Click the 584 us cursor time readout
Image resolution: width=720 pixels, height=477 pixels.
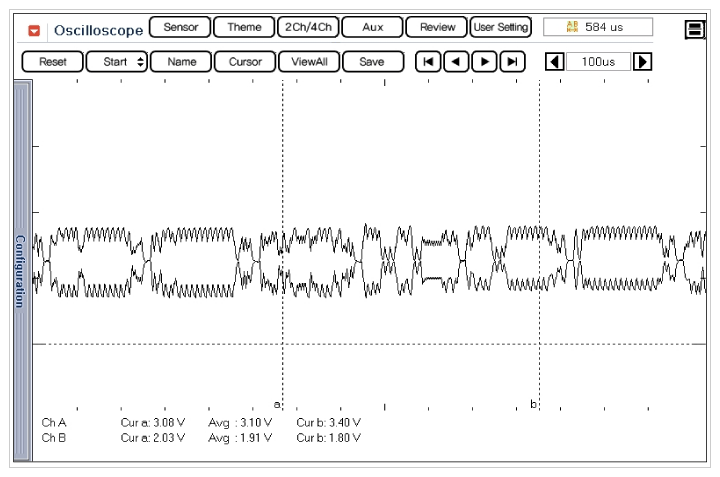pyautogui.click(x=598, y=27)
